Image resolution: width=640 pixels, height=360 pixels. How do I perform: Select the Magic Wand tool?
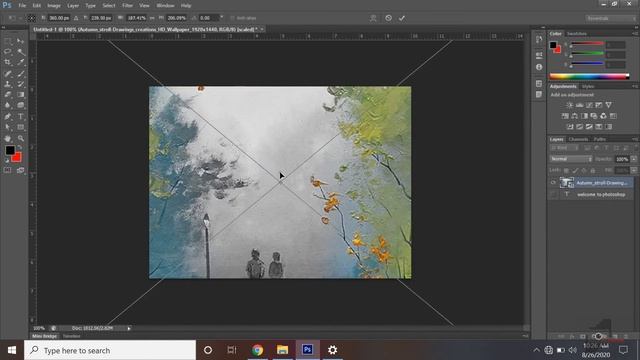coord(20,52)
